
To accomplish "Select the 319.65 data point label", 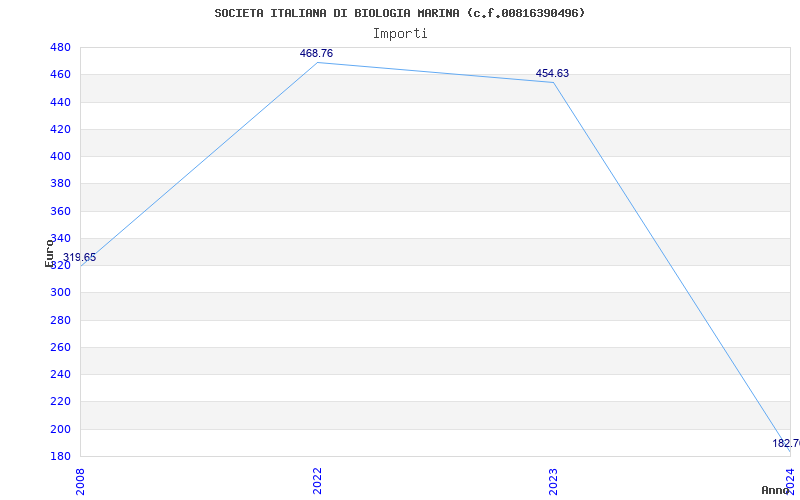I will click(80, 258).
